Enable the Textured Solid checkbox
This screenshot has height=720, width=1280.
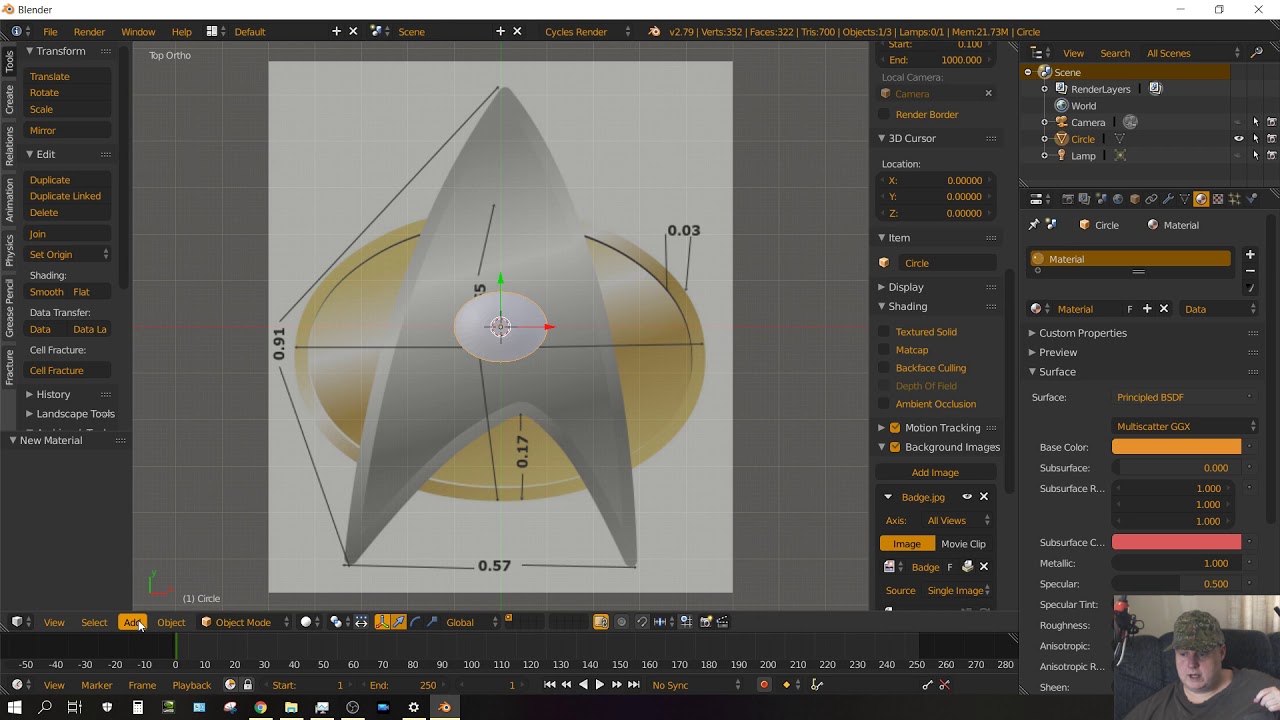click(884, 332)
